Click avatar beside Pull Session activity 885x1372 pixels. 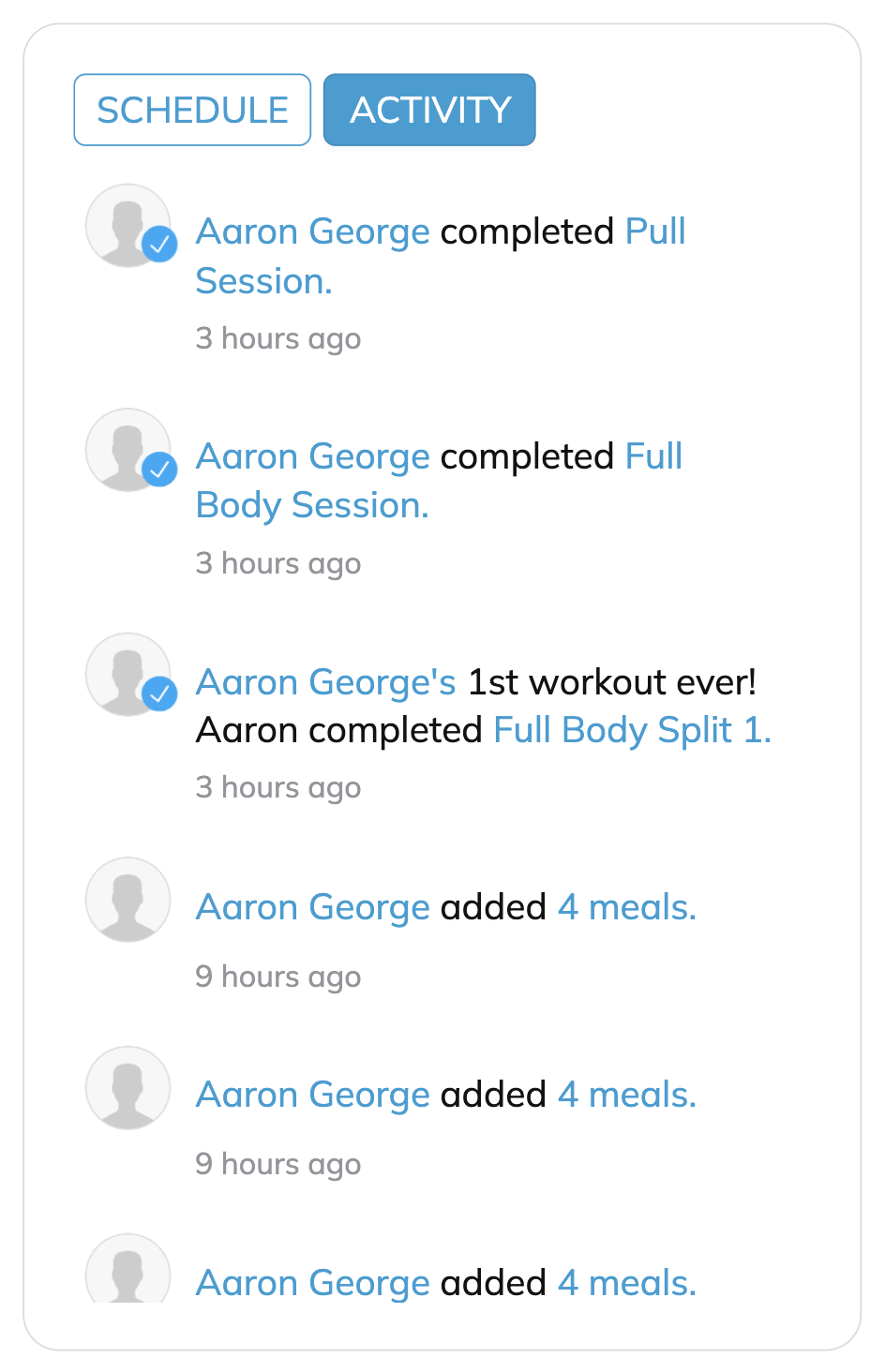[125, 225]
